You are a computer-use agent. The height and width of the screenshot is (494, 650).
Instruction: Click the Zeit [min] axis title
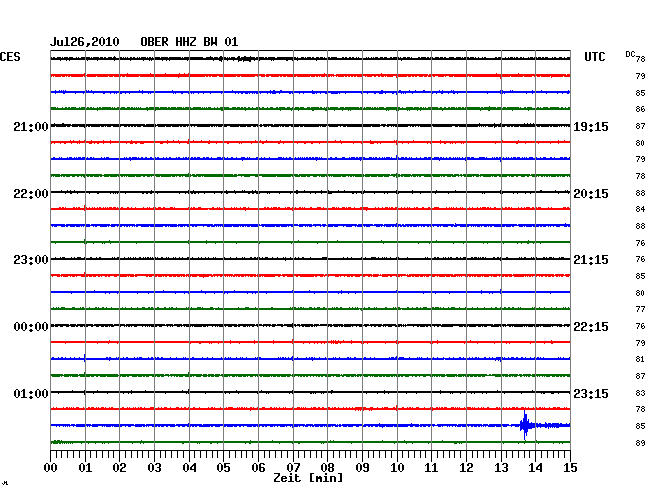tap(308, 478)
